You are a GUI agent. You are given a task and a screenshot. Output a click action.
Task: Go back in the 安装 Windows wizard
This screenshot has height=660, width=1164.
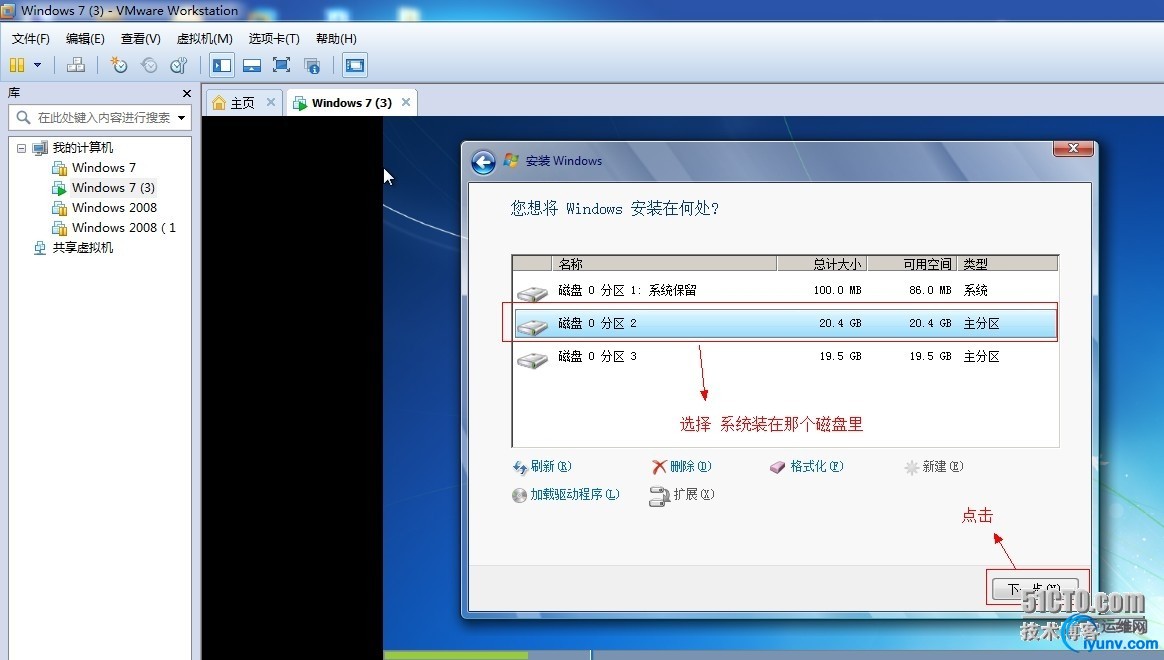(x=483, y=162)
